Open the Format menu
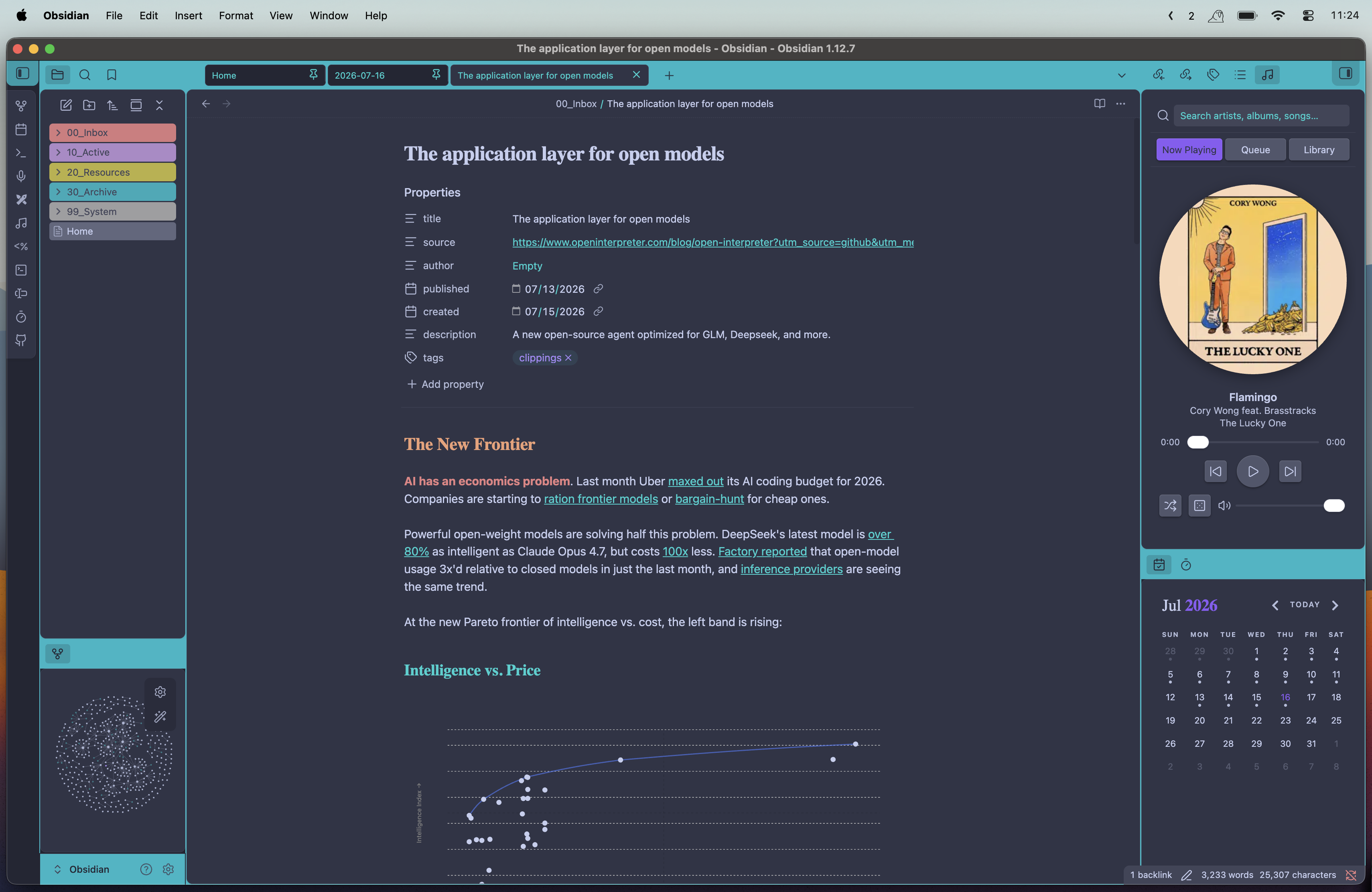 [236, 16]
